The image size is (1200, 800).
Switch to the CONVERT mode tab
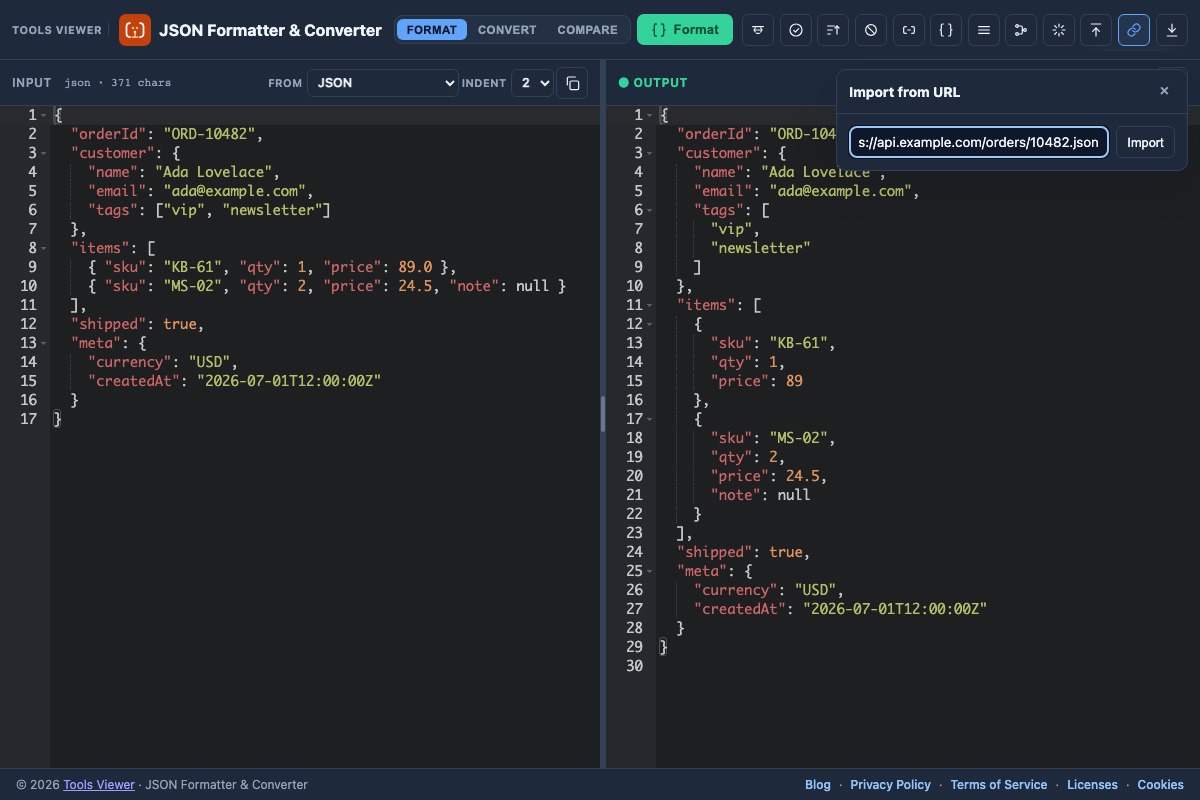[x=507, y=30]
